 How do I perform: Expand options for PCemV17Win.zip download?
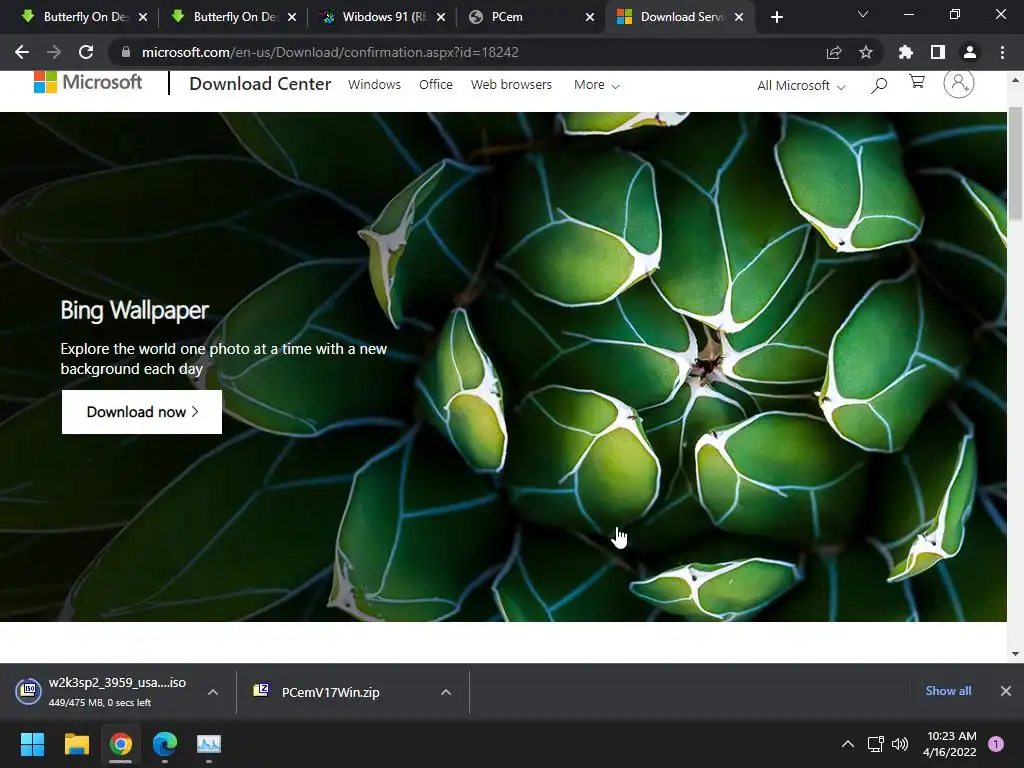[446, 692]
